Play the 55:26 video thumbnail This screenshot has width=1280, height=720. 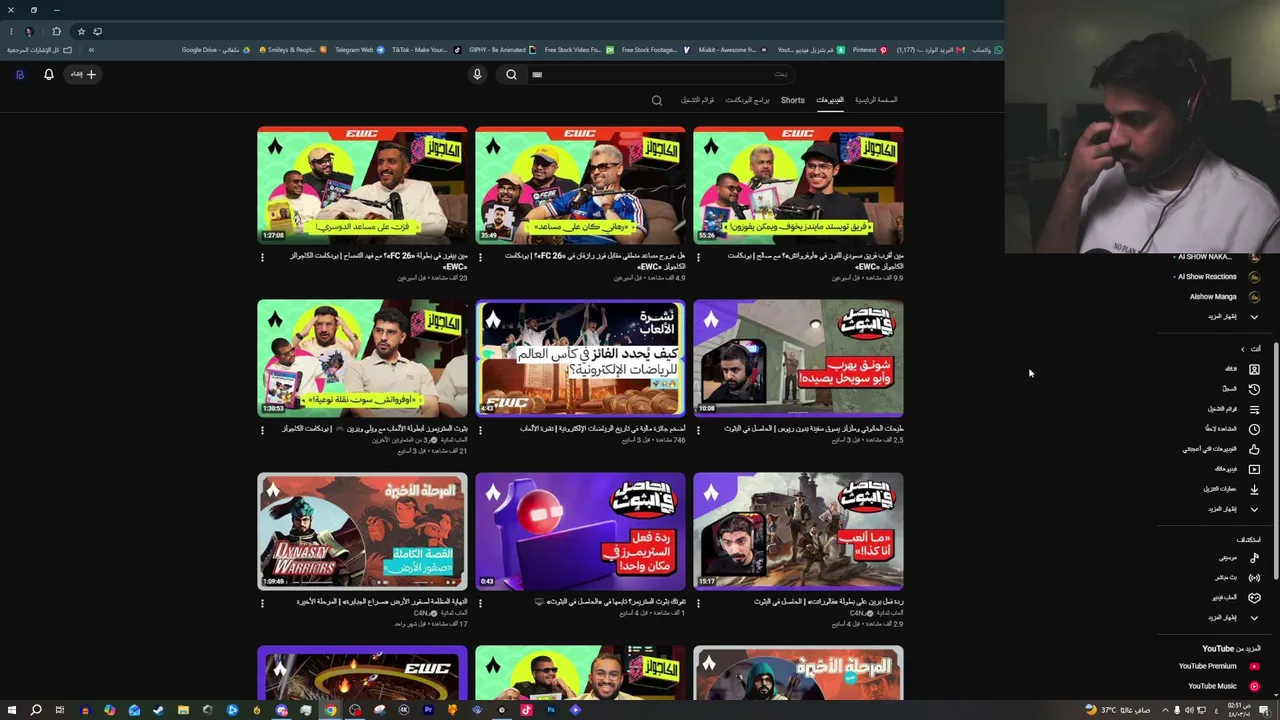point(798,185)
